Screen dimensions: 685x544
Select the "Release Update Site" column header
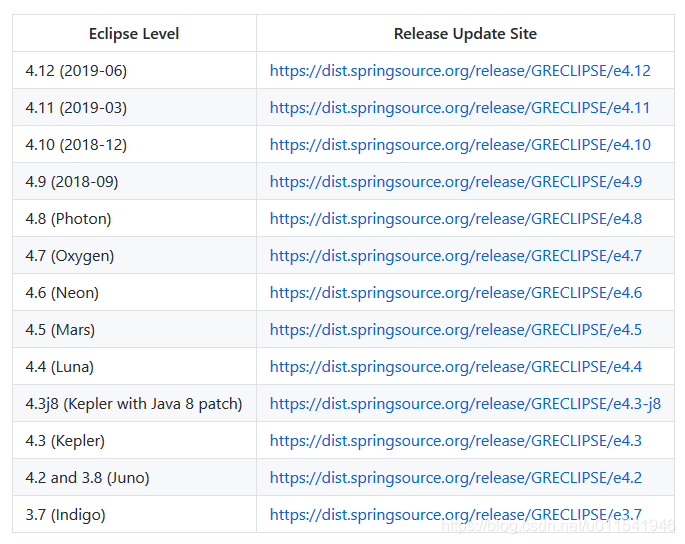465,34
